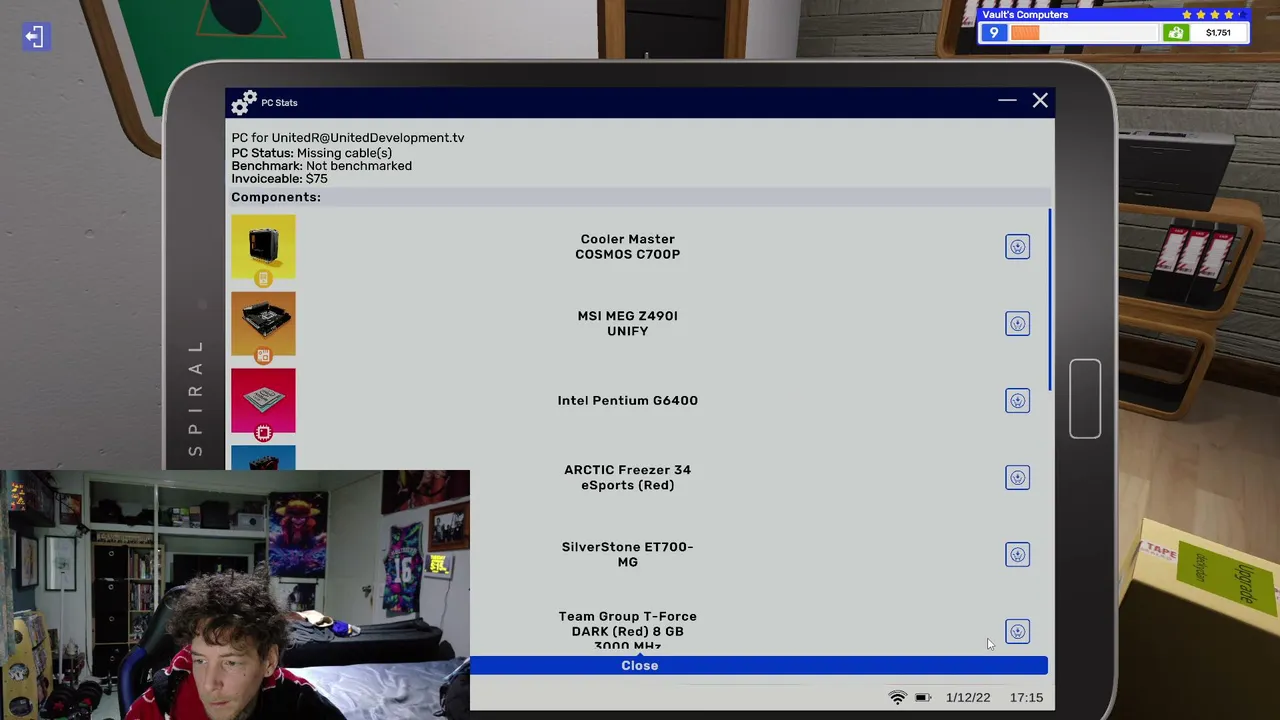The height and width of the screenshot is (720, 1280).
Task: Click the components list scrollbar
Action: (1050, 300)
